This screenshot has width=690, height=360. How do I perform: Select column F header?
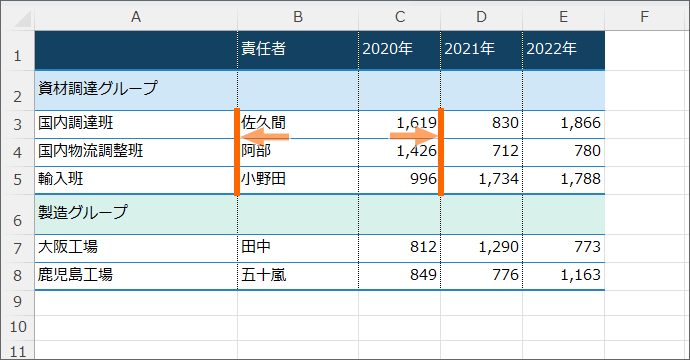[x=644, y=17]
